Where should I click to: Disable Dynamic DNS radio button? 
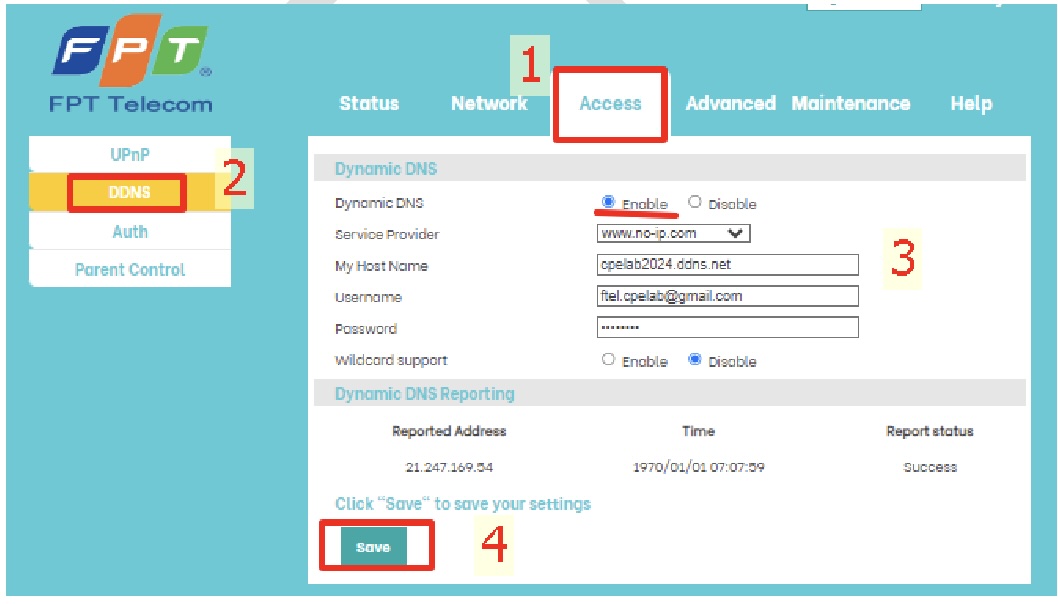point(695,202)
